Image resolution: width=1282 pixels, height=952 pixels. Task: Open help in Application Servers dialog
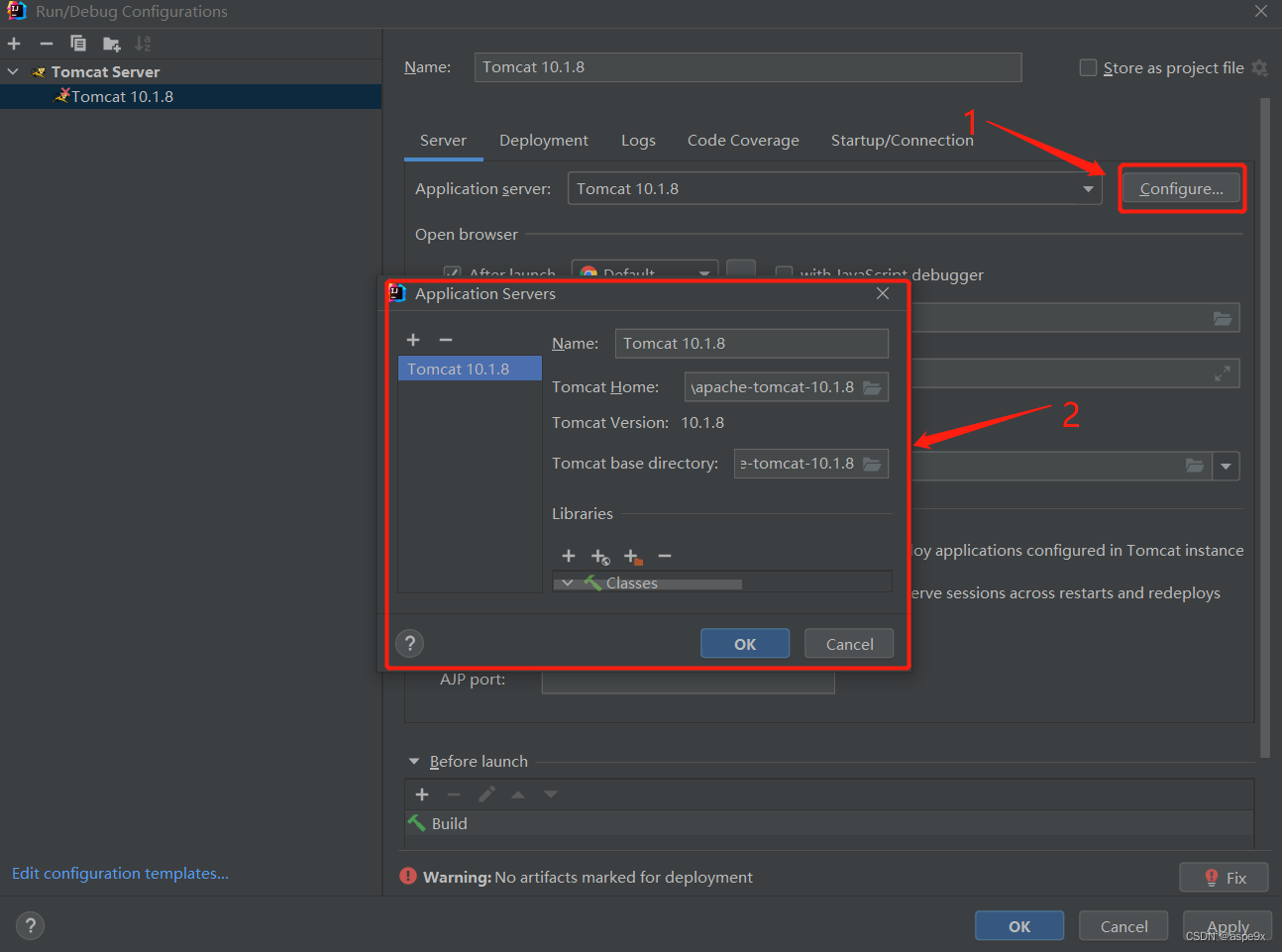click(x=409, y=644)
